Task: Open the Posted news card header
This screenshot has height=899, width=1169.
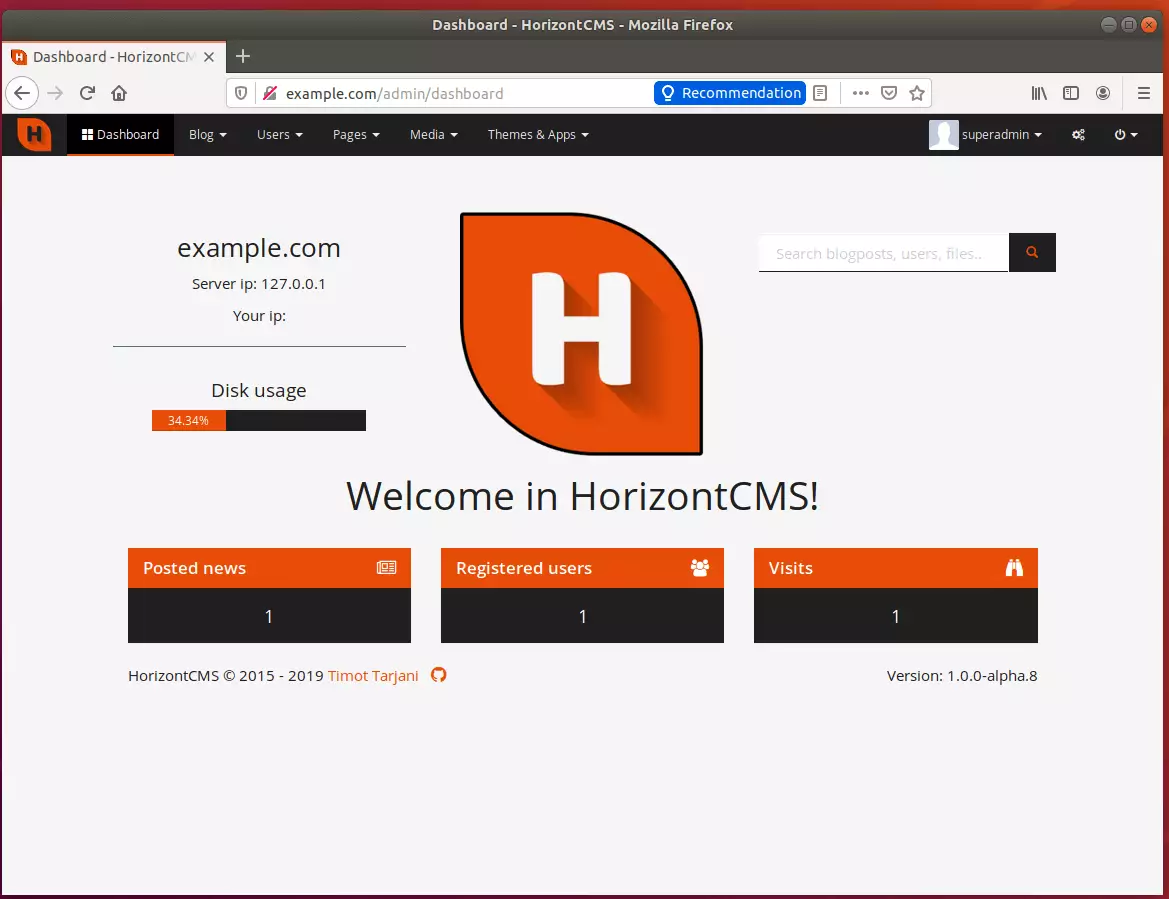Action: [x=269, y=568]
